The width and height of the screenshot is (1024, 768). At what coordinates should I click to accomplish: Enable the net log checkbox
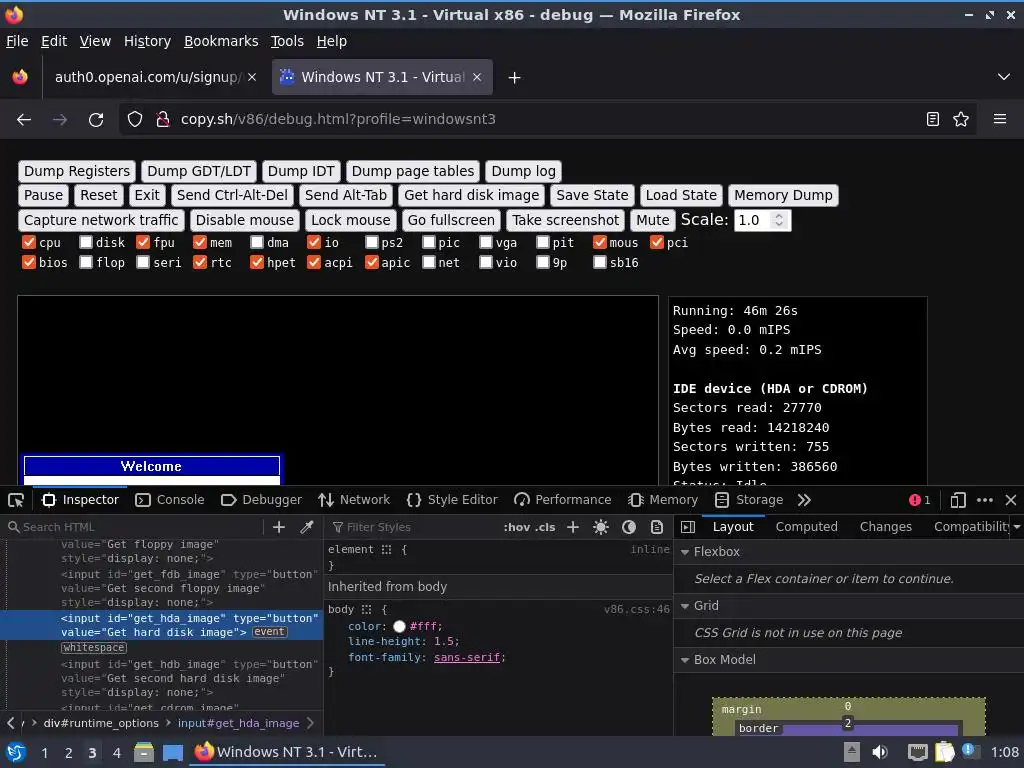[428, 263]
